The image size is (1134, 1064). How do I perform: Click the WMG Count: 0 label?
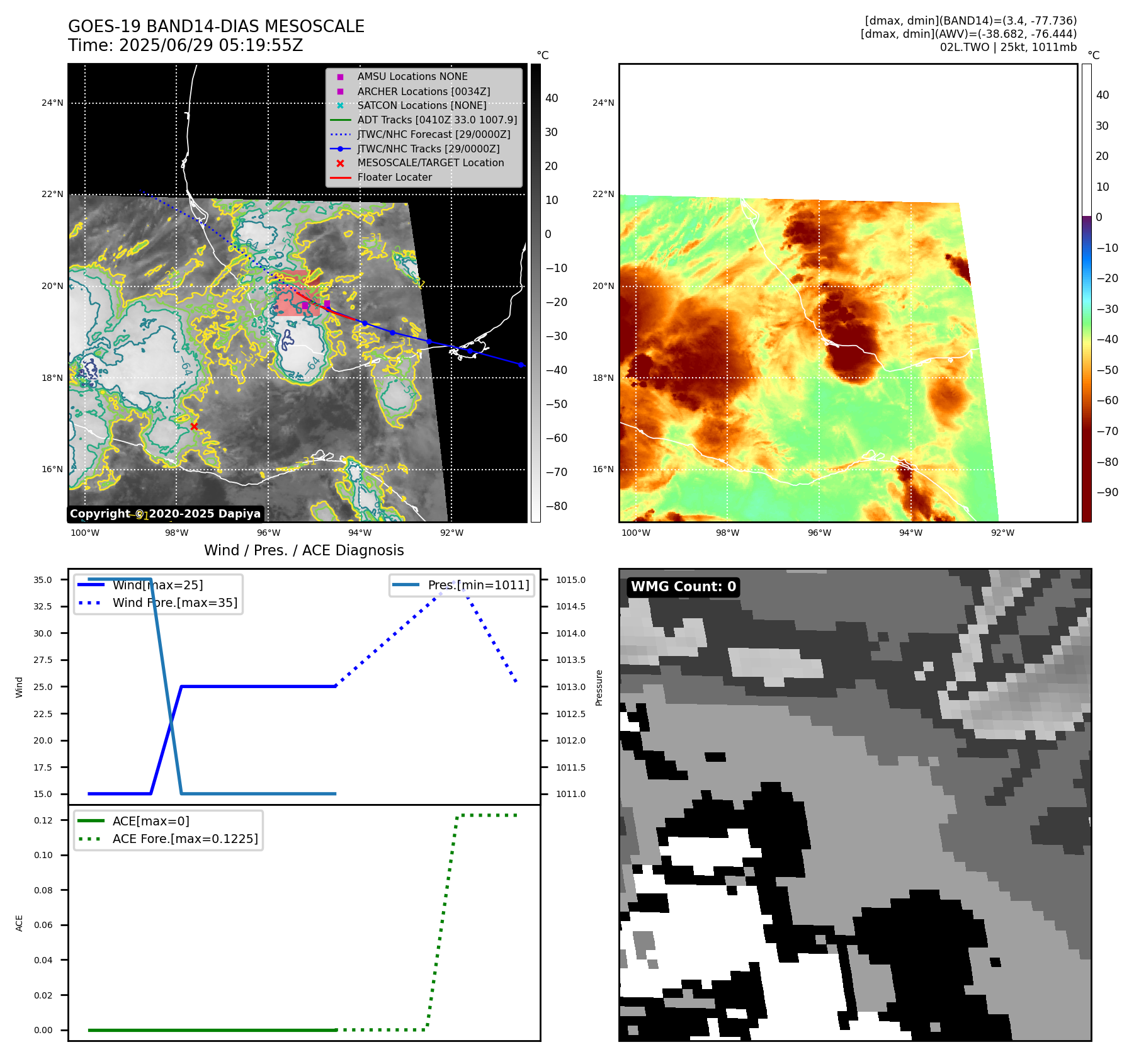pyautogui.click(x=683, y=587)
